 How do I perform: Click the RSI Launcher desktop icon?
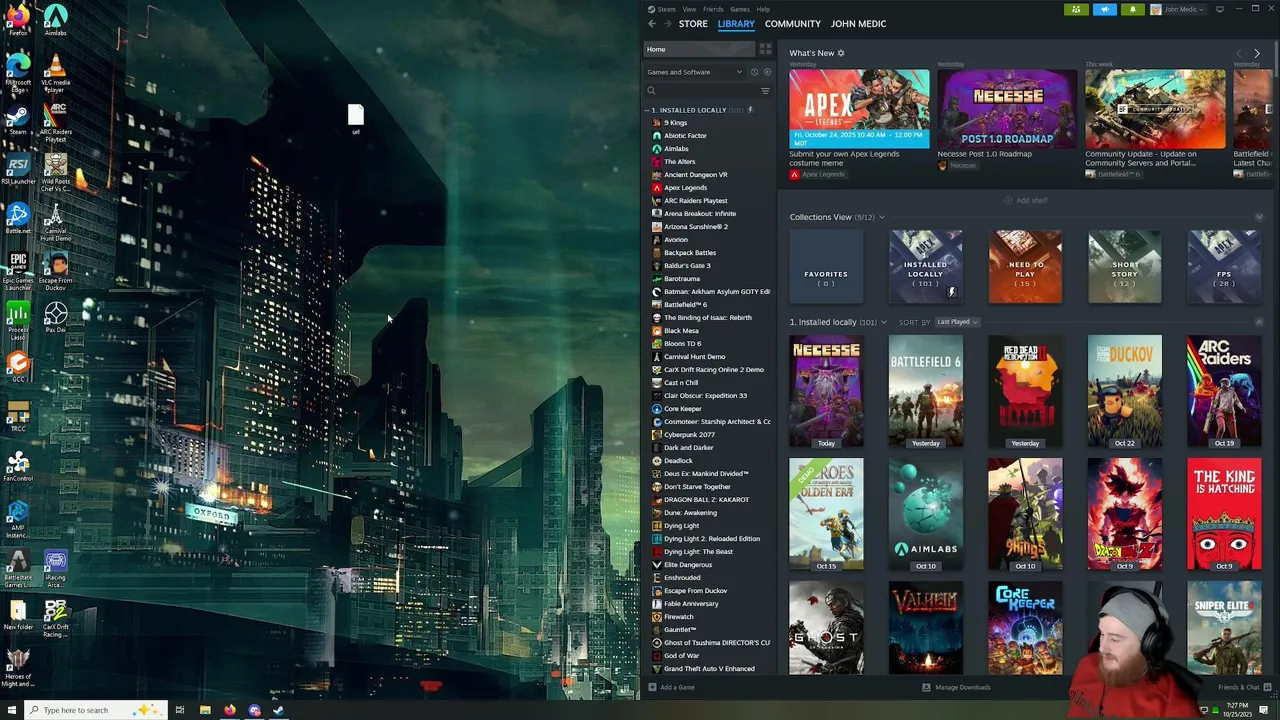tap(18, 170)
